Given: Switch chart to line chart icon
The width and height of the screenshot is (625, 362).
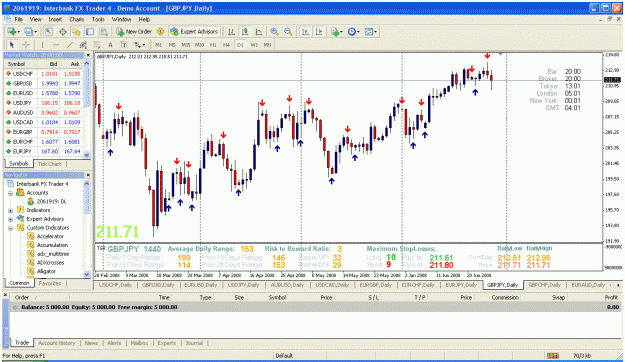Looking at the screenshot, I should click(x=259, y=31).
